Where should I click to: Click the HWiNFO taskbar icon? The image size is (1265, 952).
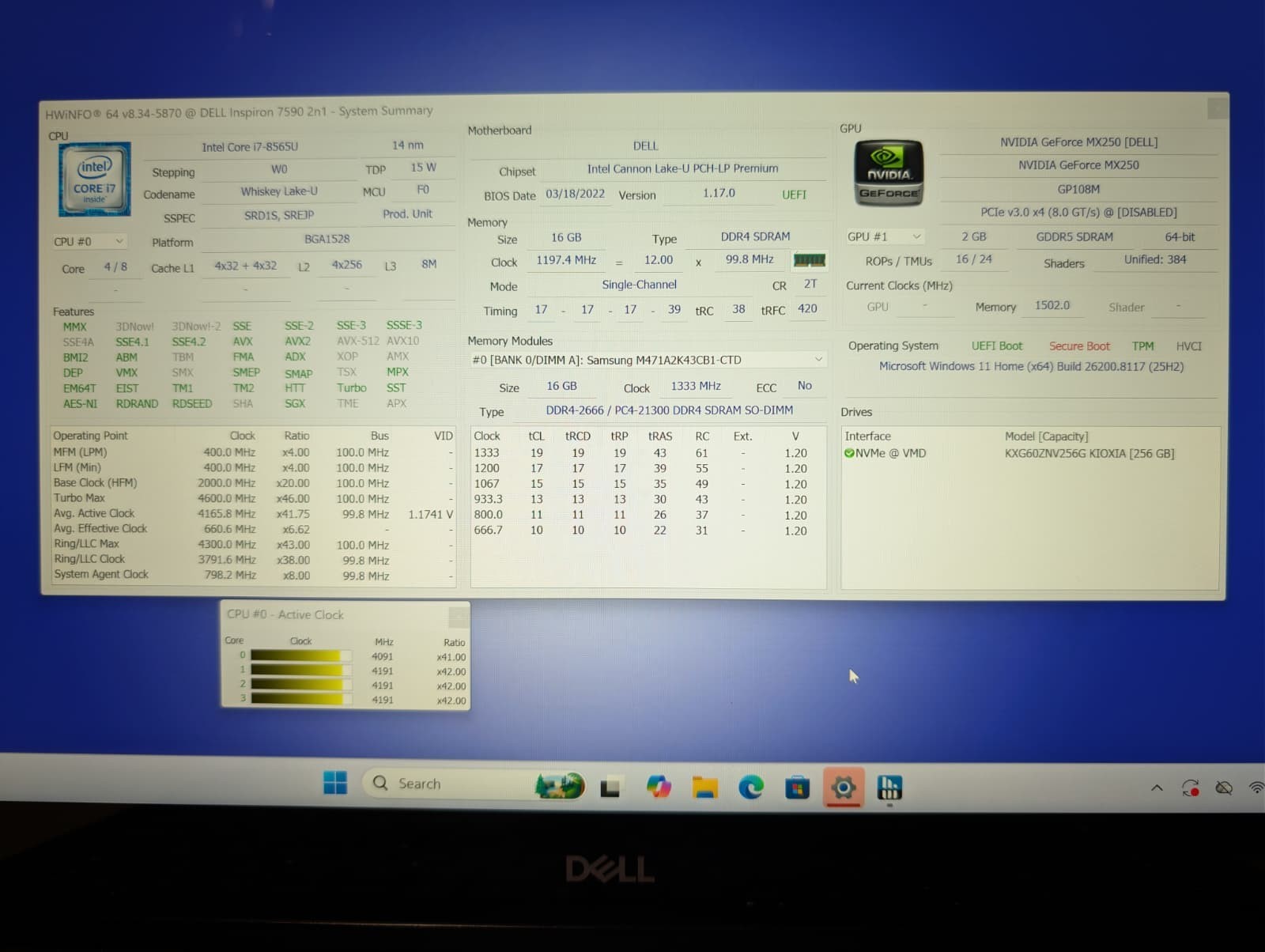pyautogui.click(x=889, y=787)
